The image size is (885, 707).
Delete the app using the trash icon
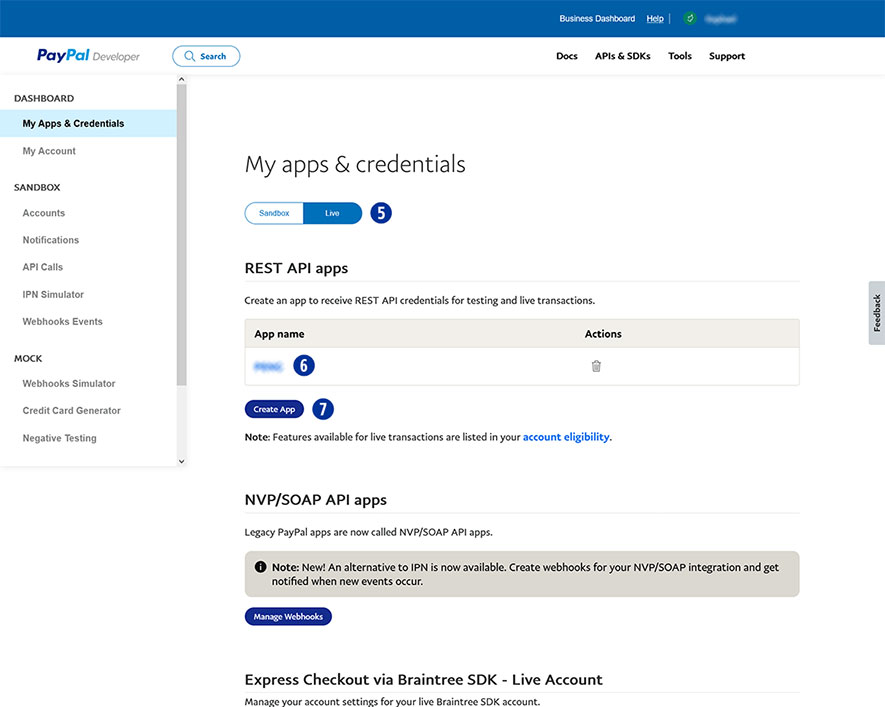coord(596,366)
